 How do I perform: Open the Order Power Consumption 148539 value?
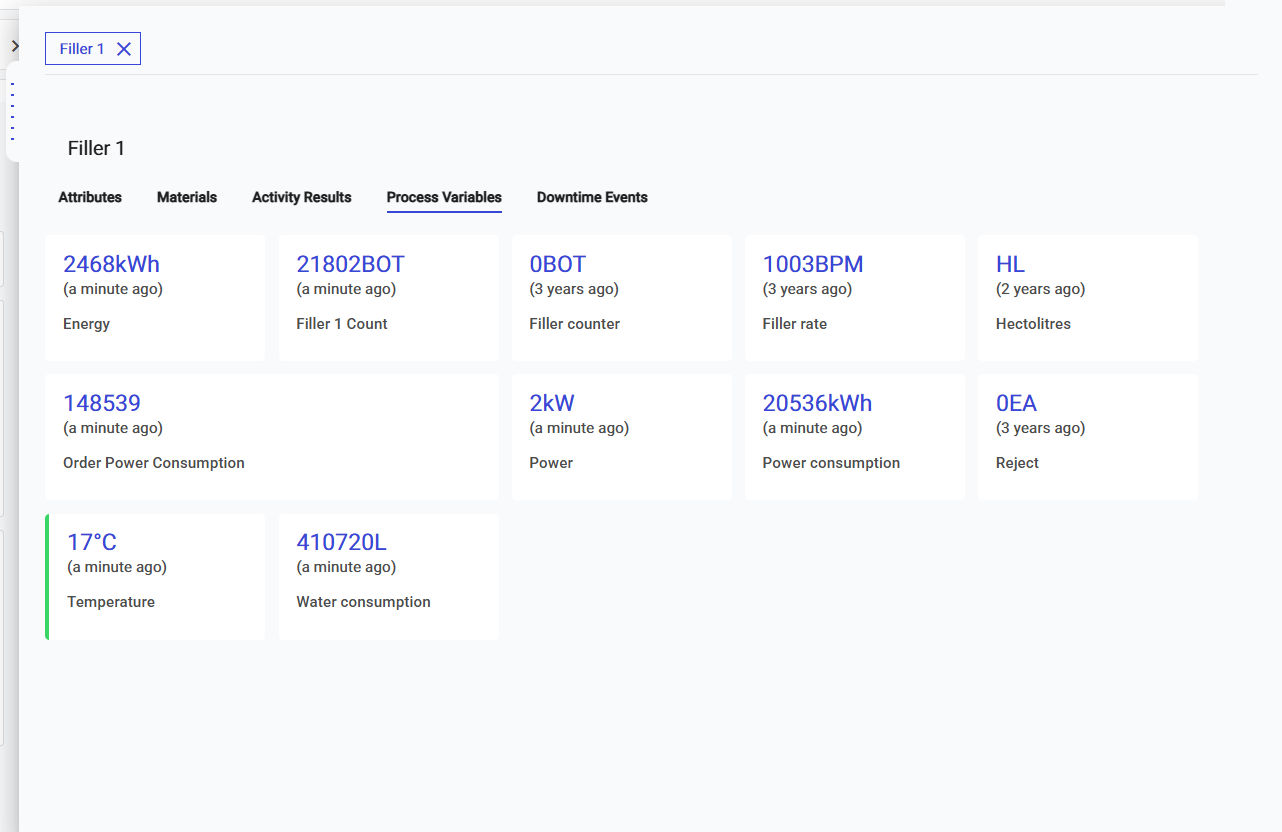point(102,403)
